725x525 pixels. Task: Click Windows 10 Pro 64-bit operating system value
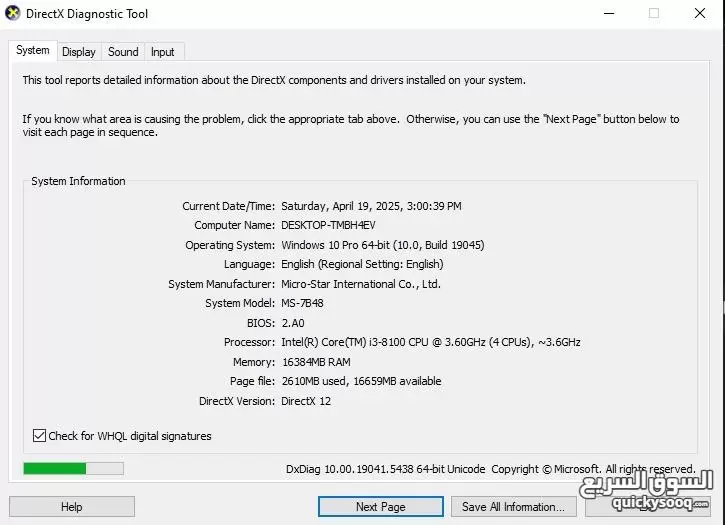click(383, 245)
